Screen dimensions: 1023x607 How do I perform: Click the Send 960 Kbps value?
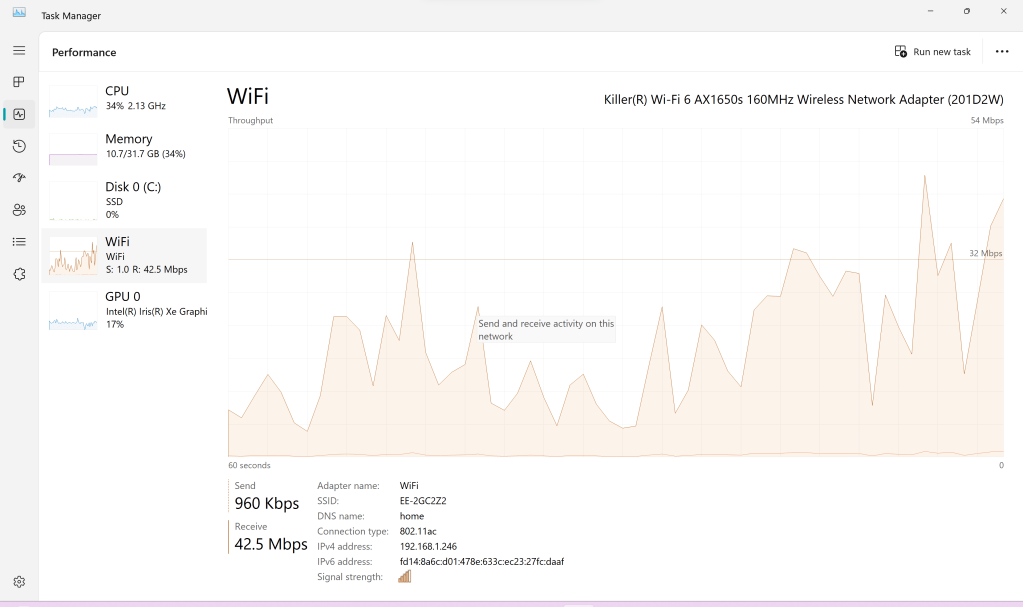click(267, 503)
